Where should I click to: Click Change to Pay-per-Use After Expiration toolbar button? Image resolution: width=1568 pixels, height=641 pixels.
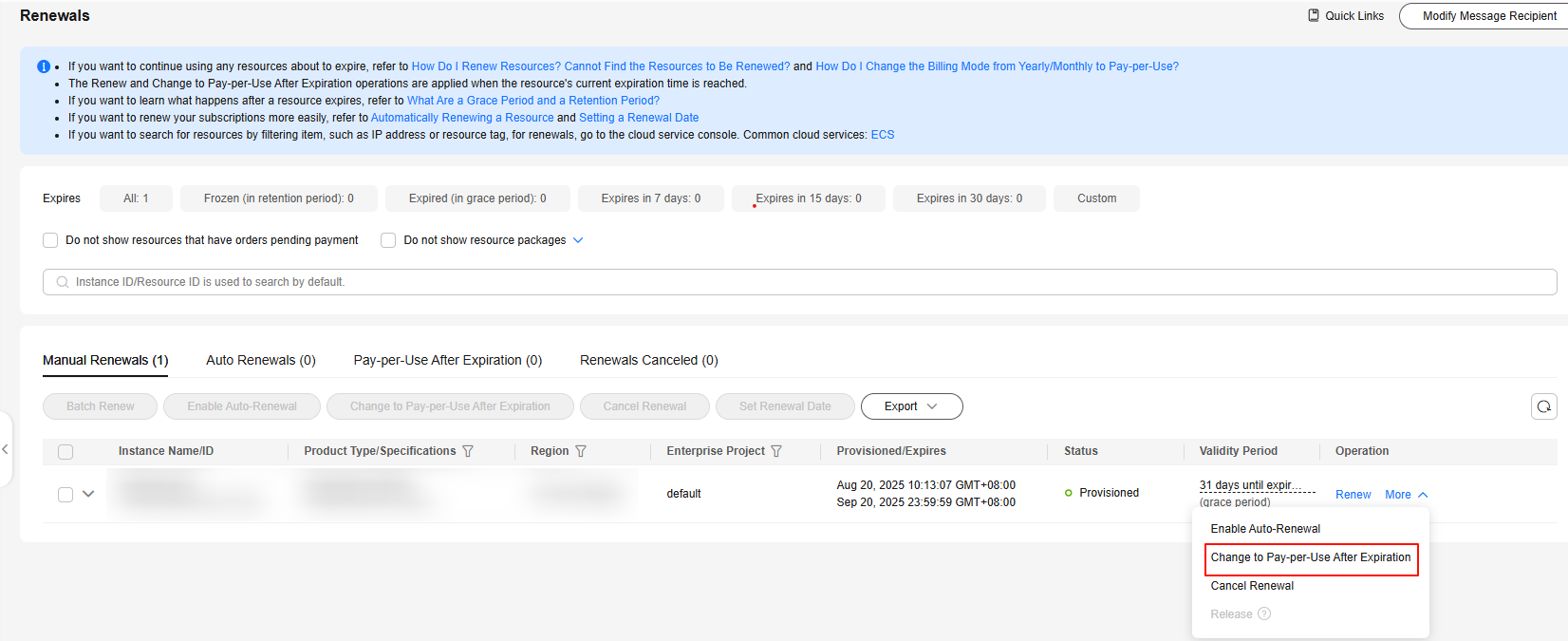[x=450, y=406]
